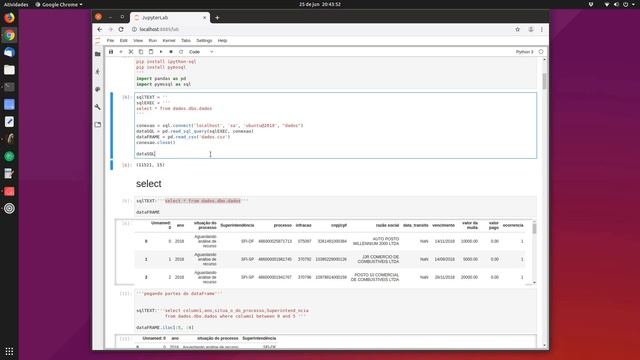Click the vencimento column header
The image size is (640, 360).
[x=443, y=225]
